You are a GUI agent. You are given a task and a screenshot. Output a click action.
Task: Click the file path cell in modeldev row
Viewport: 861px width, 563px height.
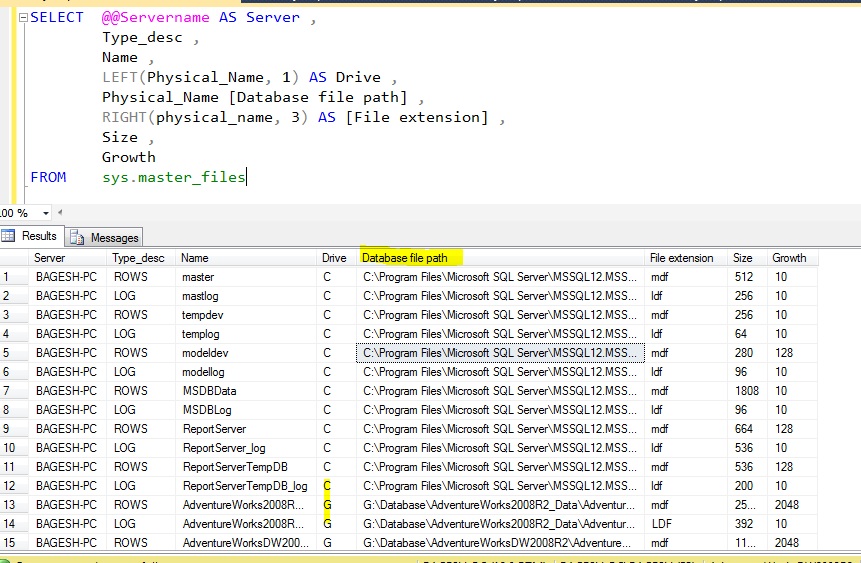pyautogui.click(x=500, y=353)
